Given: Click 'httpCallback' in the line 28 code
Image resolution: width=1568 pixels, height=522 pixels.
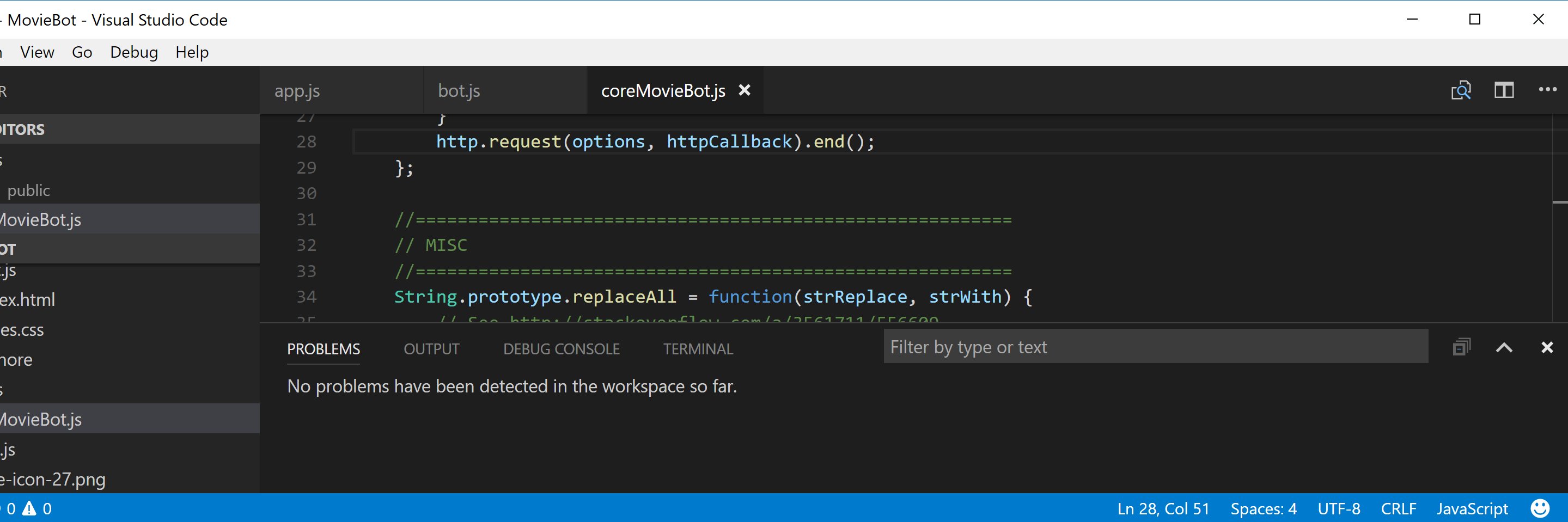Looking at the screenshot, I should tap(729, 142).
